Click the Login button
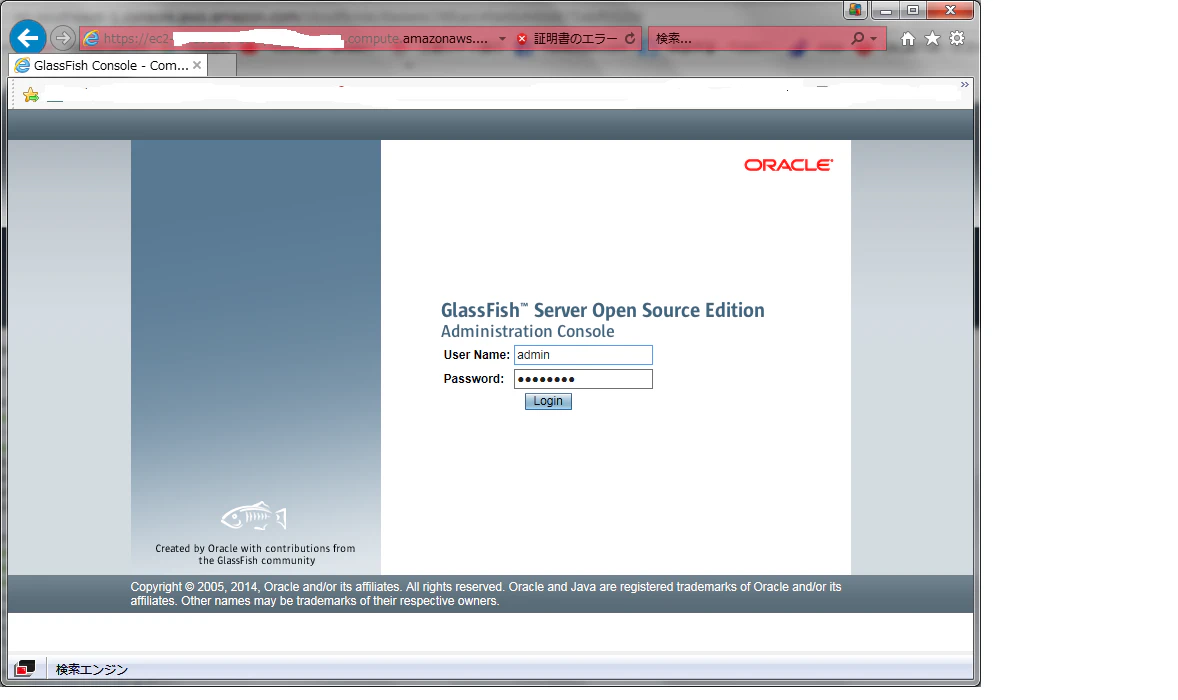This screenshot has height=700, width=1178. tap(548, 401)
